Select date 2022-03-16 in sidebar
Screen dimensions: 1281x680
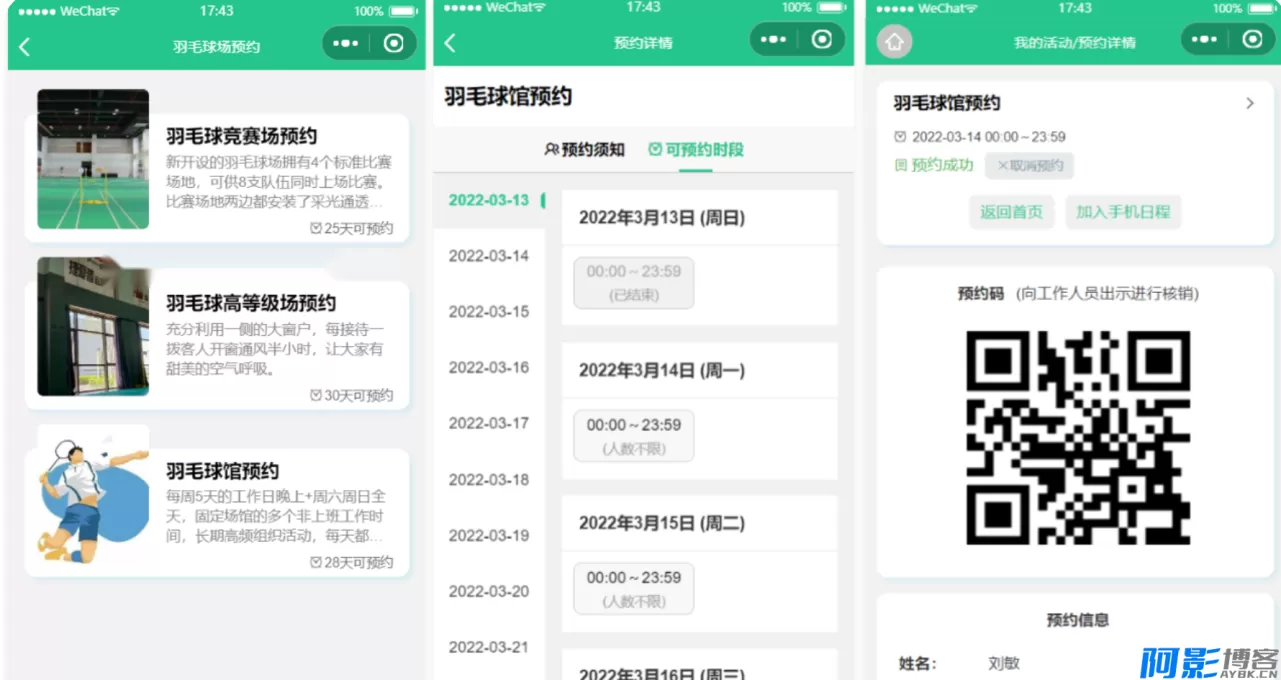[489, 368]
